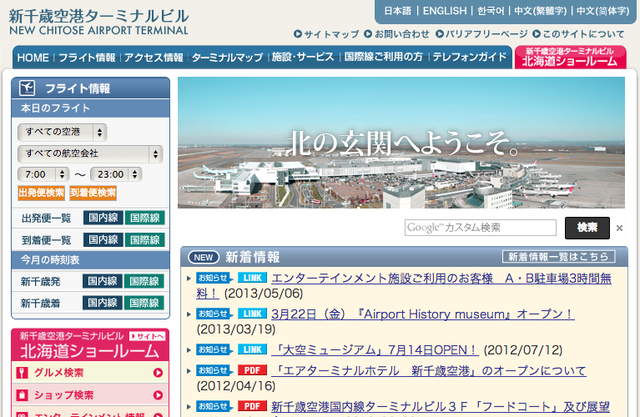Open the フードコート 及び展望 news link
640x417 pixels.
[441, 407]
